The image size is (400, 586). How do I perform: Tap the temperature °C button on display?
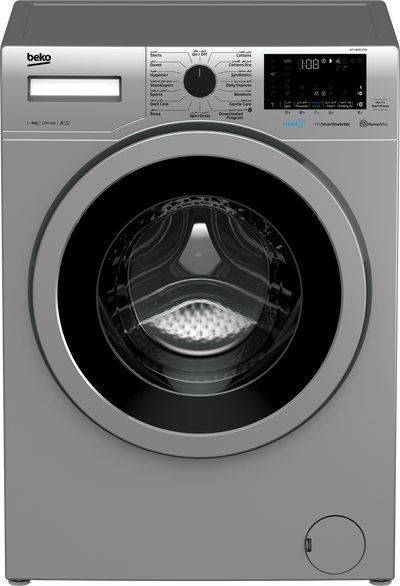point(273,104)
